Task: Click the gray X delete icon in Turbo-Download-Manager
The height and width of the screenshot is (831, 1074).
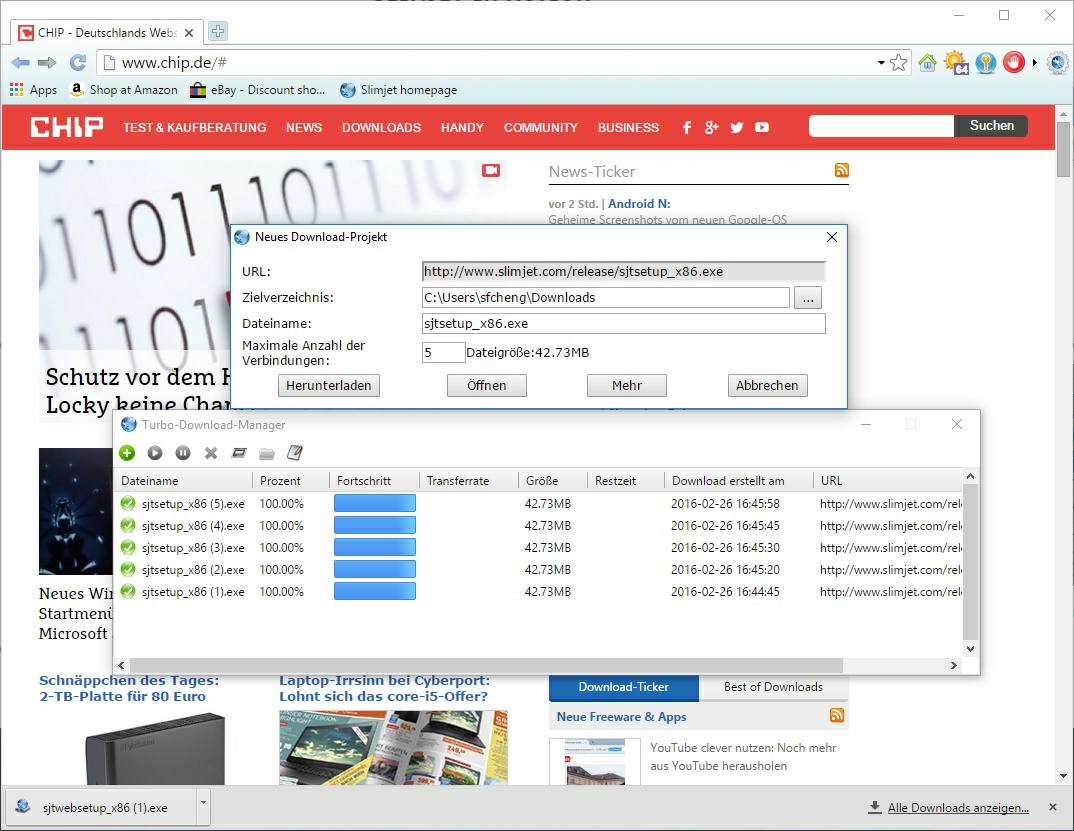Action: (211, 453)
